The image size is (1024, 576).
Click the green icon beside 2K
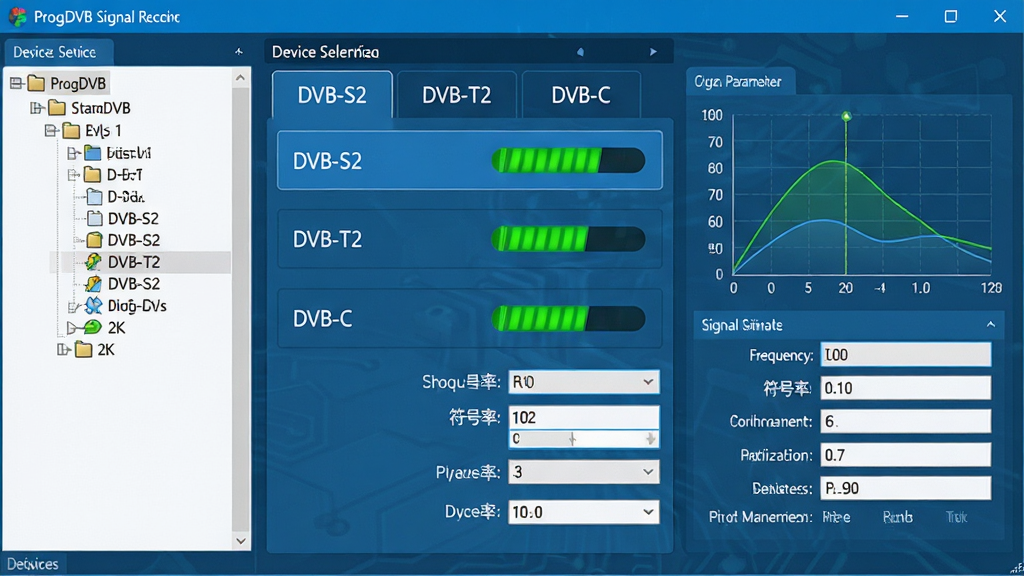point(93,327)
